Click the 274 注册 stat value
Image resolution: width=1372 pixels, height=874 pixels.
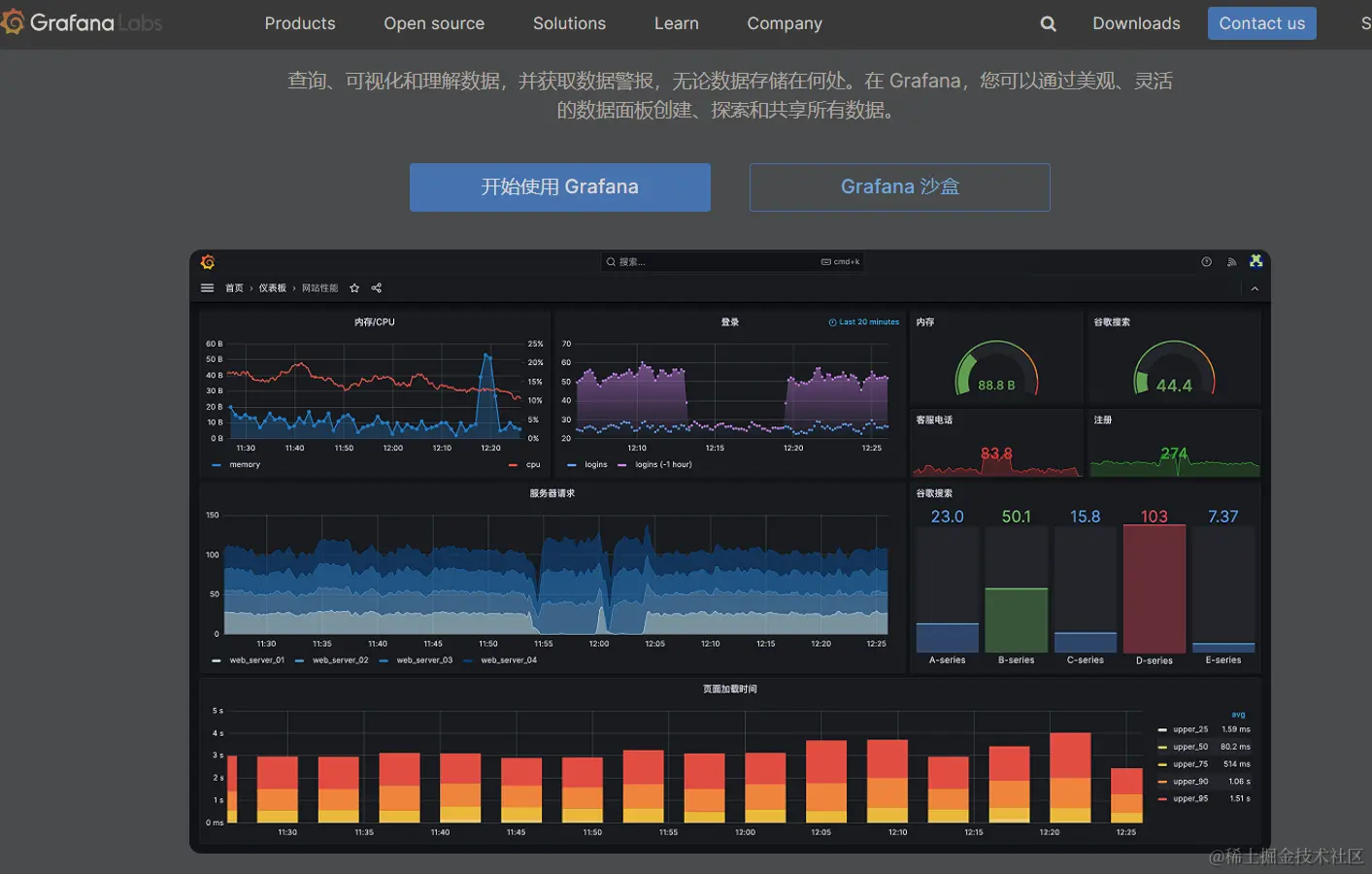pos(1174,454)
